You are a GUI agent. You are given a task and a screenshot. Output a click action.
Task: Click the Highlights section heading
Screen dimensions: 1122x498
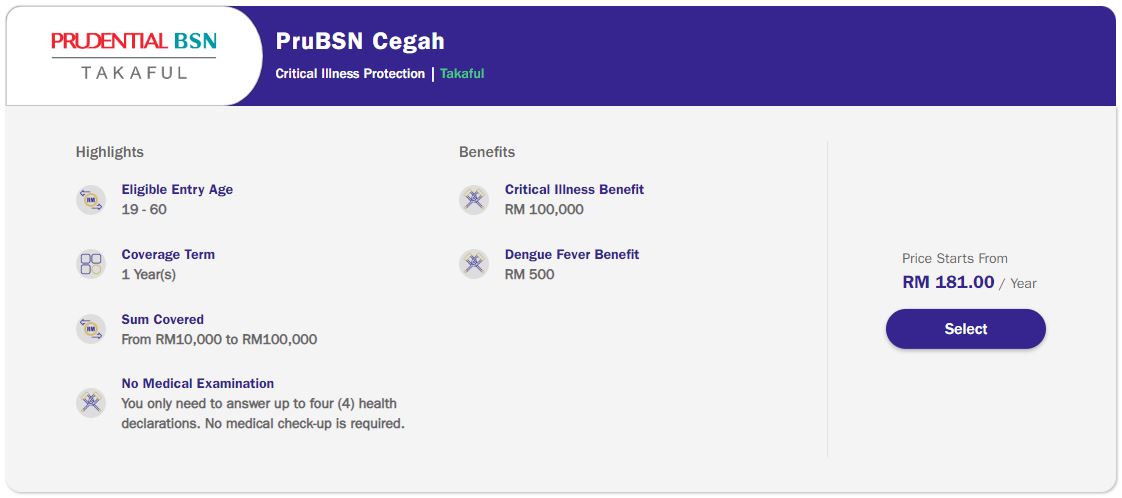pos(110,152)
